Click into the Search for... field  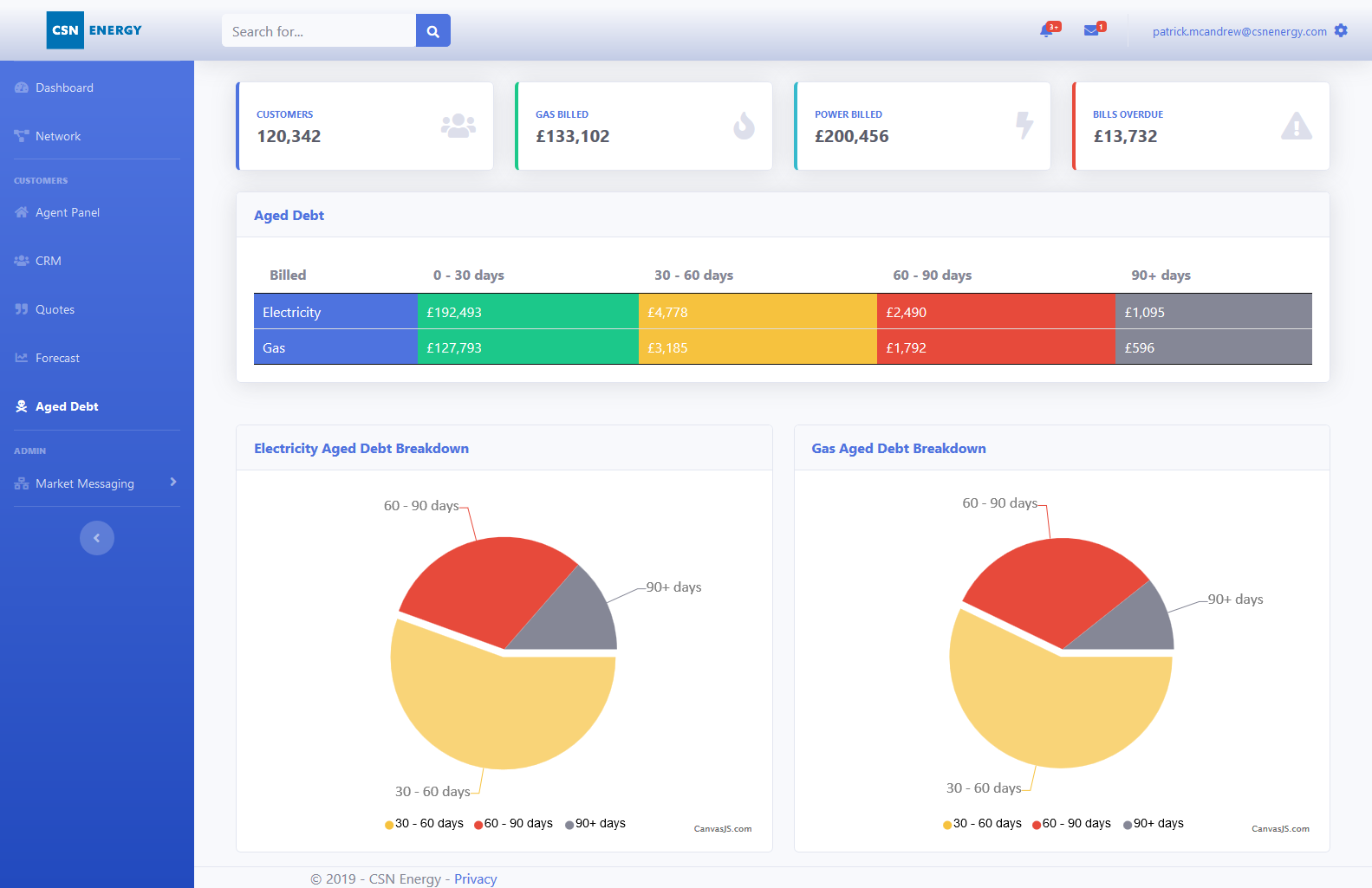pyautogui.click(x=318, y=31)
